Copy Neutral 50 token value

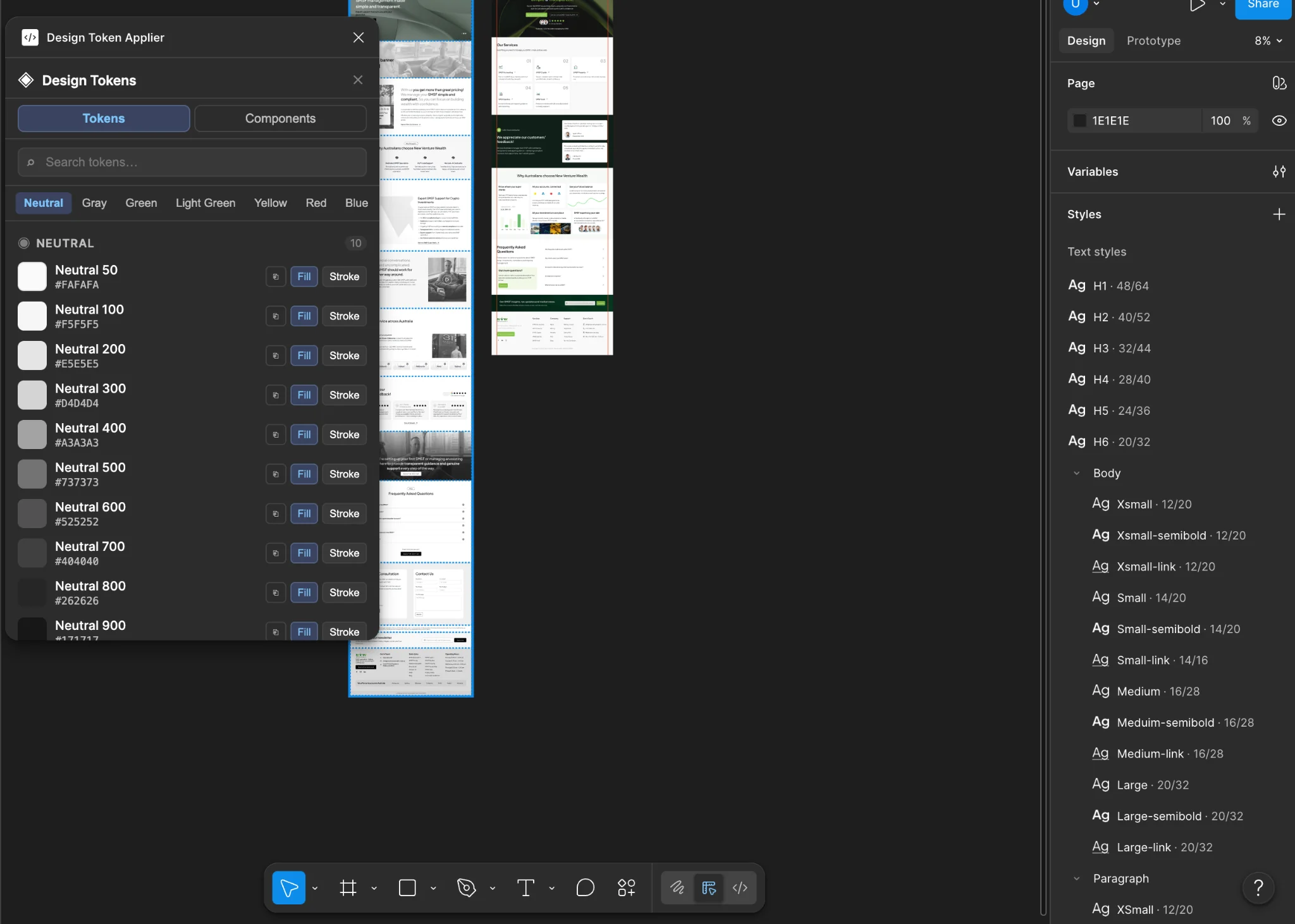pyautogui.click(x=276, y=276)
